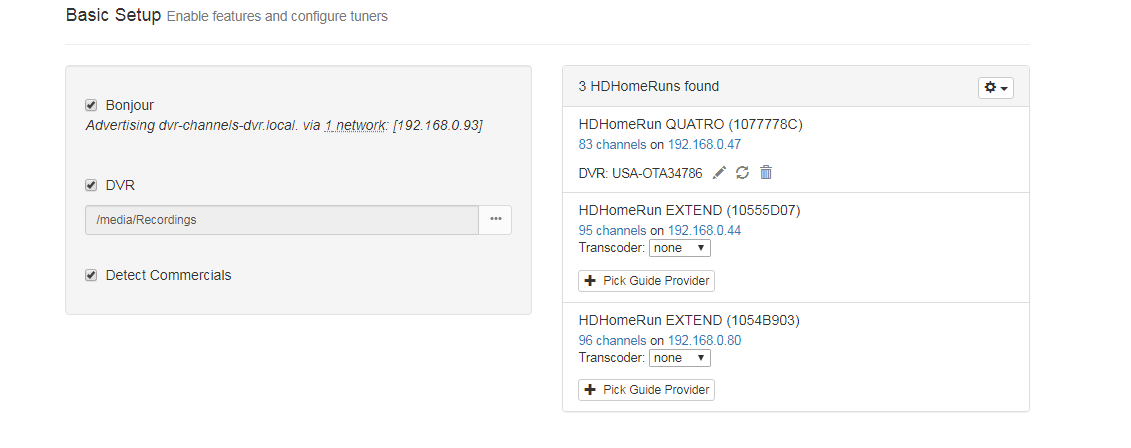Image resolution: width=1131 pixels, height=448 pixels.
Task: Open Transcoder dropdown for EXTEND 10555D07
Action: point(679,248)
